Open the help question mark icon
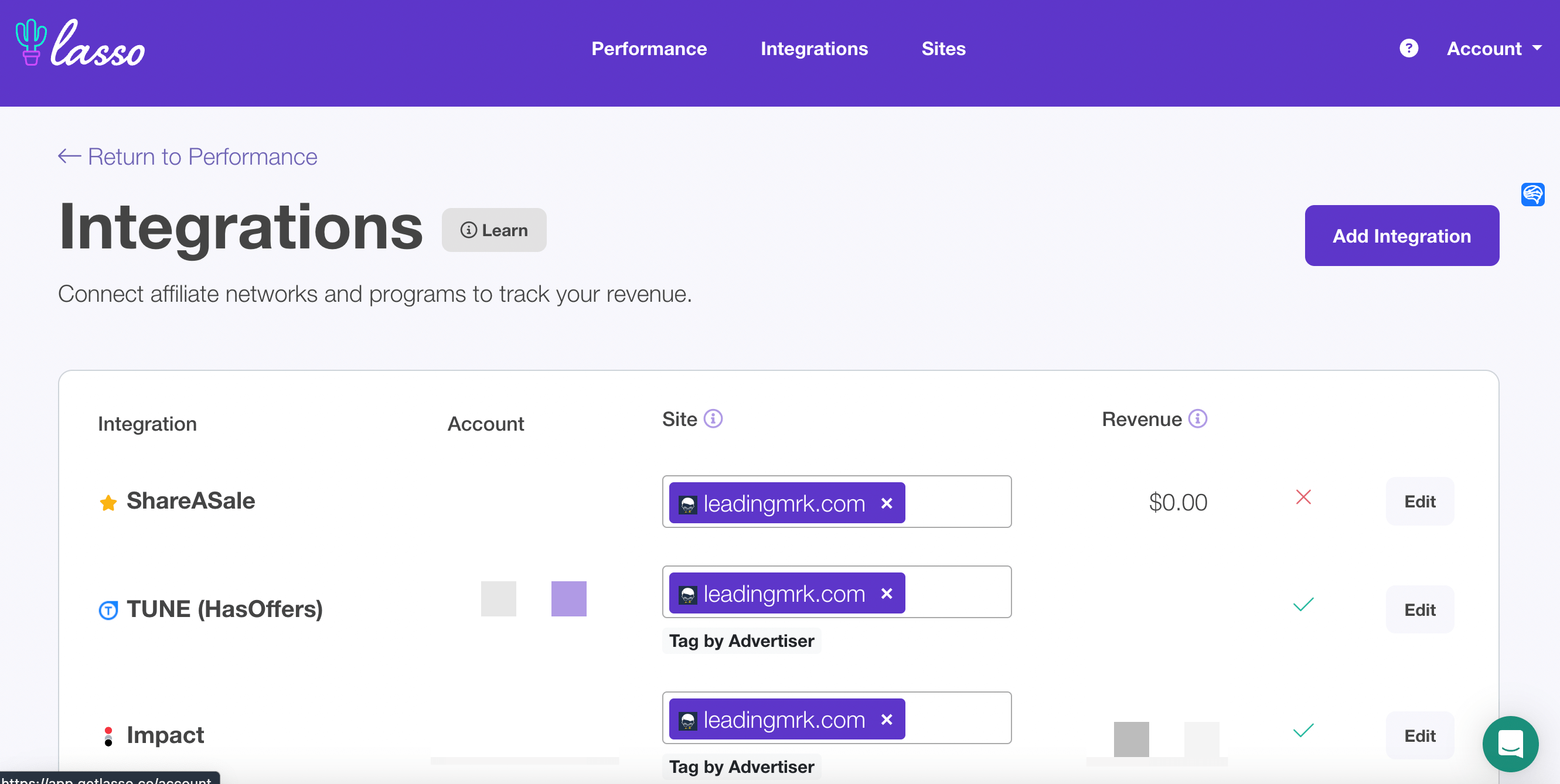This screenshot has height=784, width=1560. click(x=1409, y=48)
